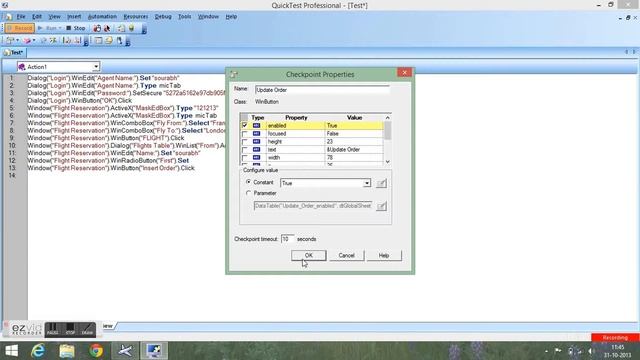The image size is (640, 360).
Task: Click the DataTable parameter text field
Action: [x=313, y=206]
